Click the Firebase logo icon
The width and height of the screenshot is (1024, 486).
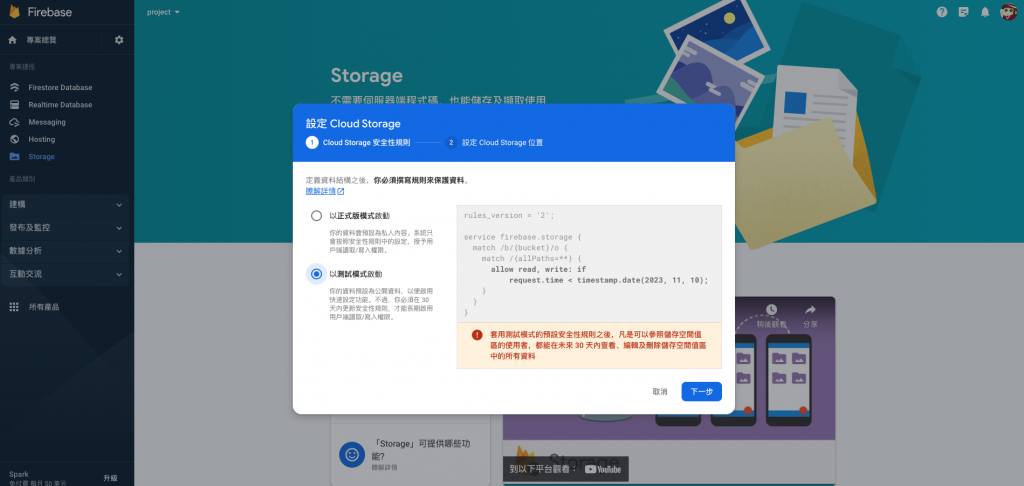coord(14,12)
